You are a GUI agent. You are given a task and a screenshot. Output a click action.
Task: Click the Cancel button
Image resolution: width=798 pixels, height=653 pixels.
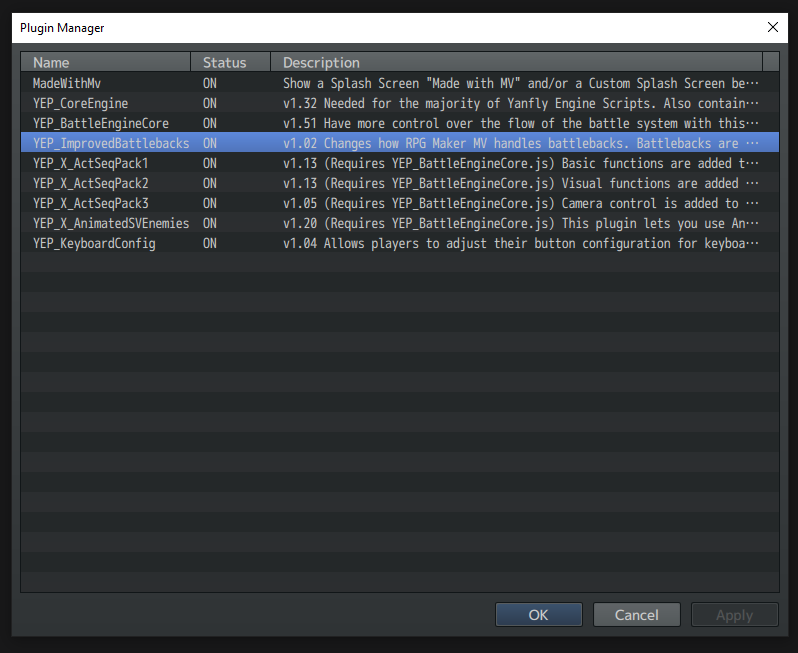point(637,615)
